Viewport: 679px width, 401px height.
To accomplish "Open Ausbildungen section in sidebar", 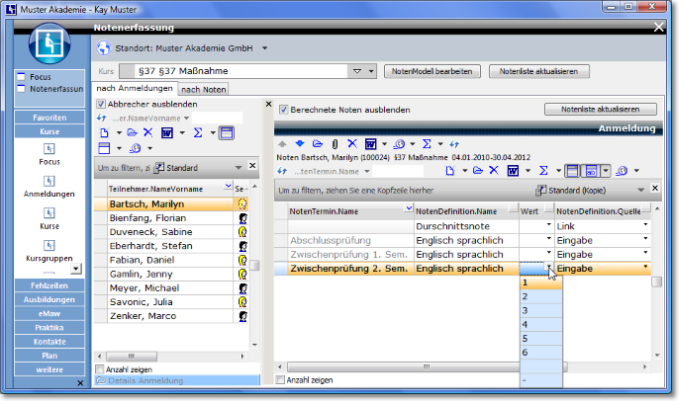I will [x=49, y=299].
